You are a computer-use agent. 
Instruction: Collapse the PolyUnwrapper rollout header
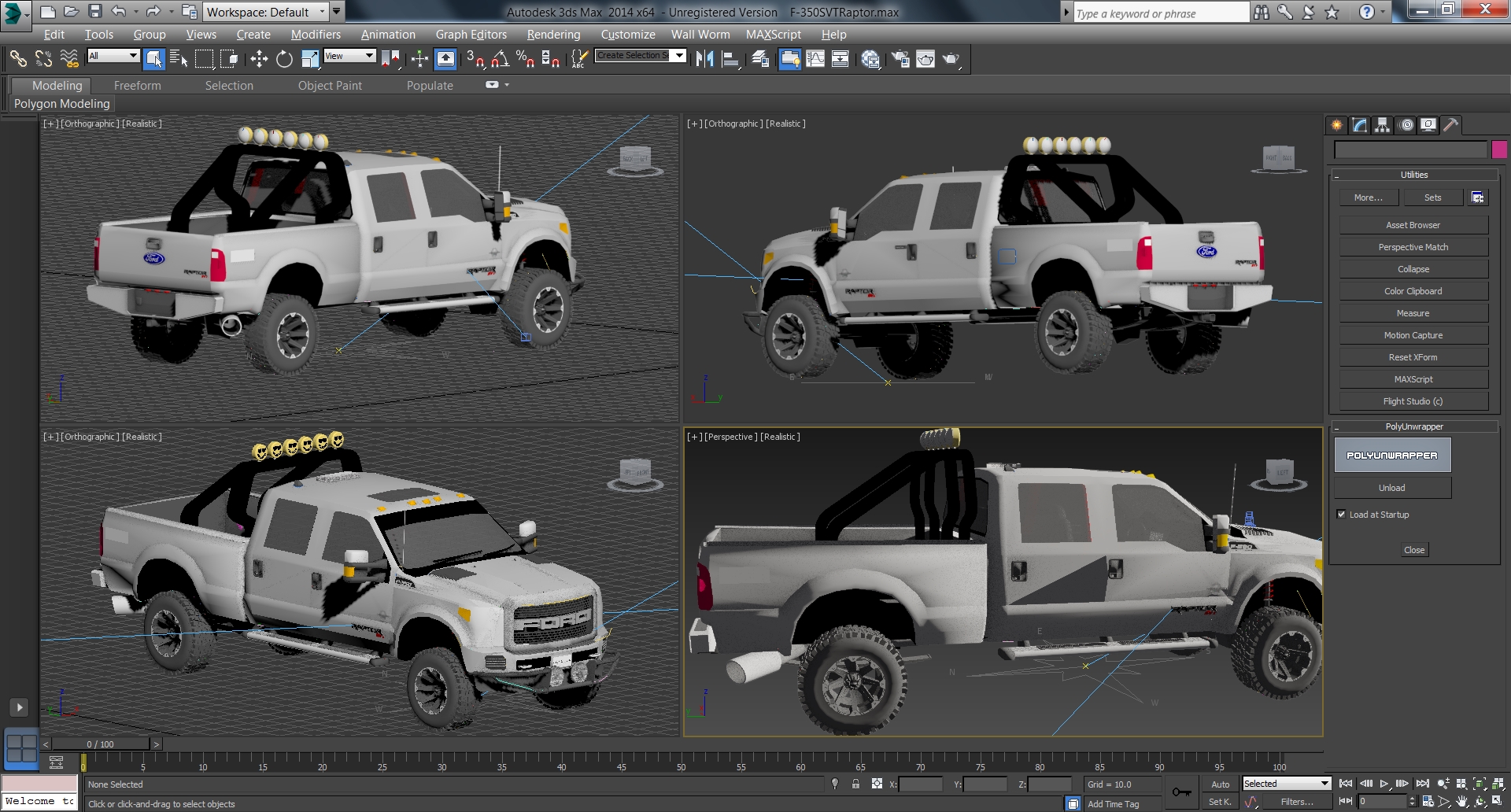(x=1413, y=426)
